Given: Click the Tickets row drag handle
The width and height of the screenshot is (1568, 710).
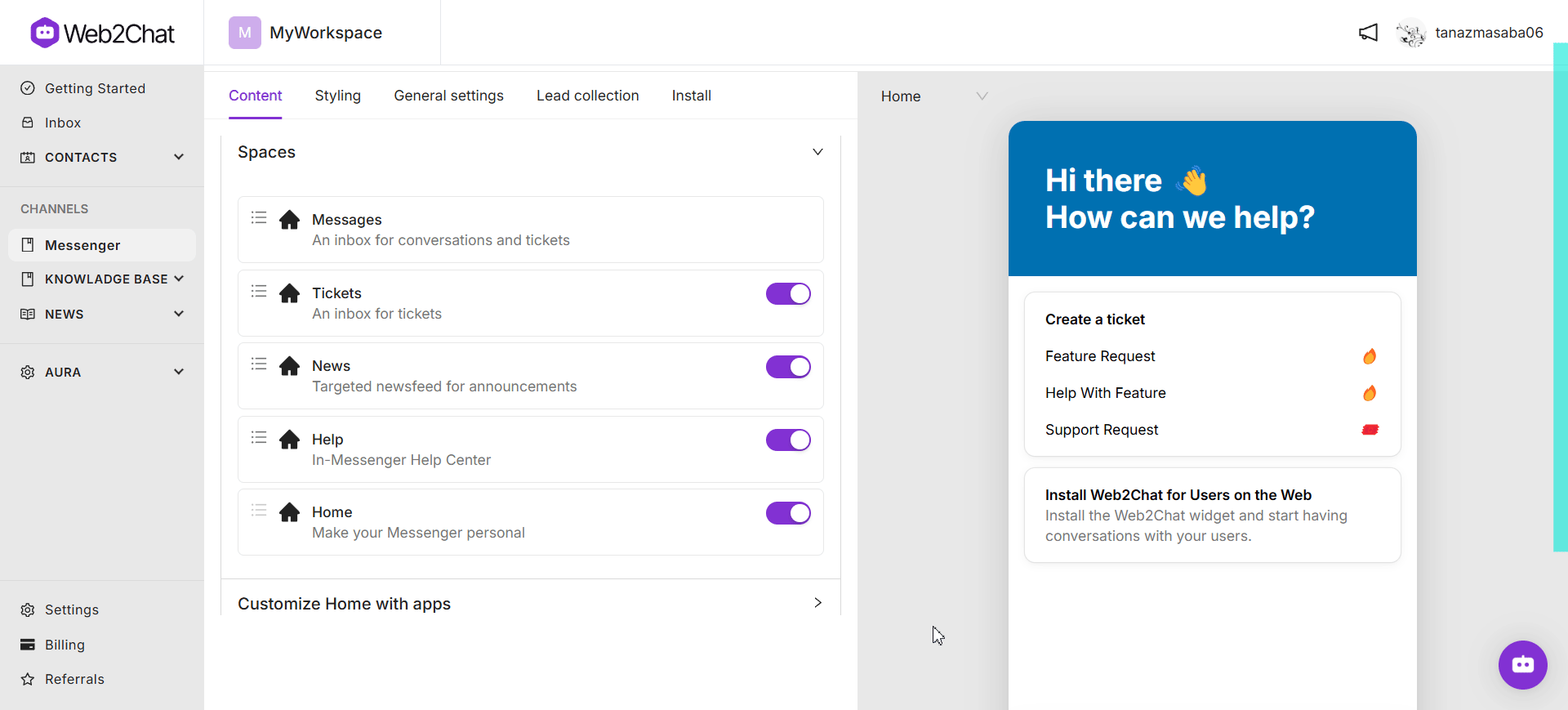Looking at the screenshot, I should (x=259, y=291).
